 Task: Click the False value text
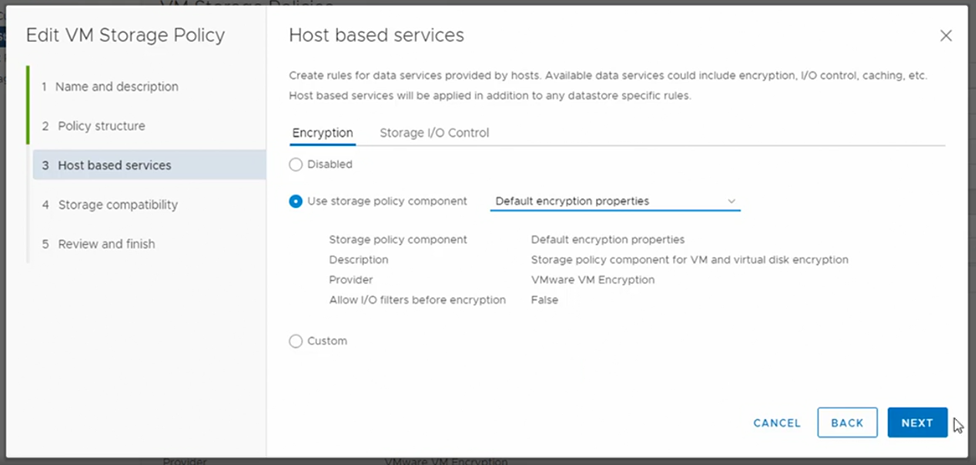click(544, 300)
